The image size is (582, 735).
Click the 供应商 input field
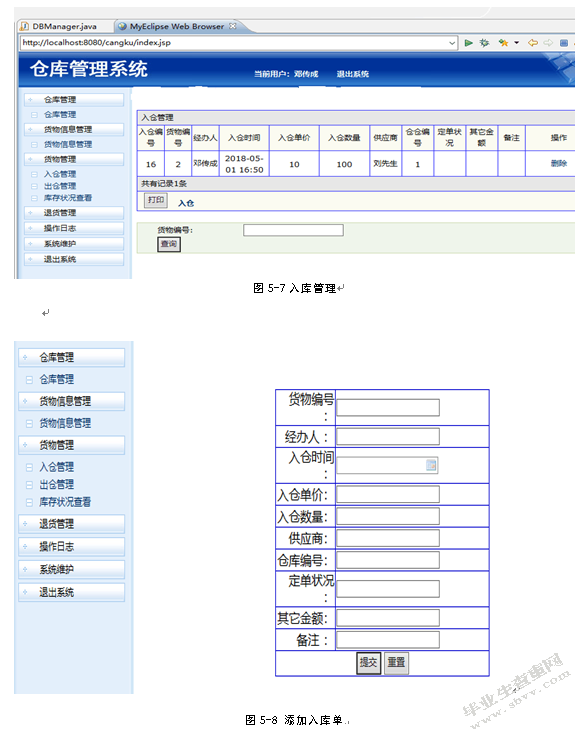pyautogui.click(x=388, y=538)
